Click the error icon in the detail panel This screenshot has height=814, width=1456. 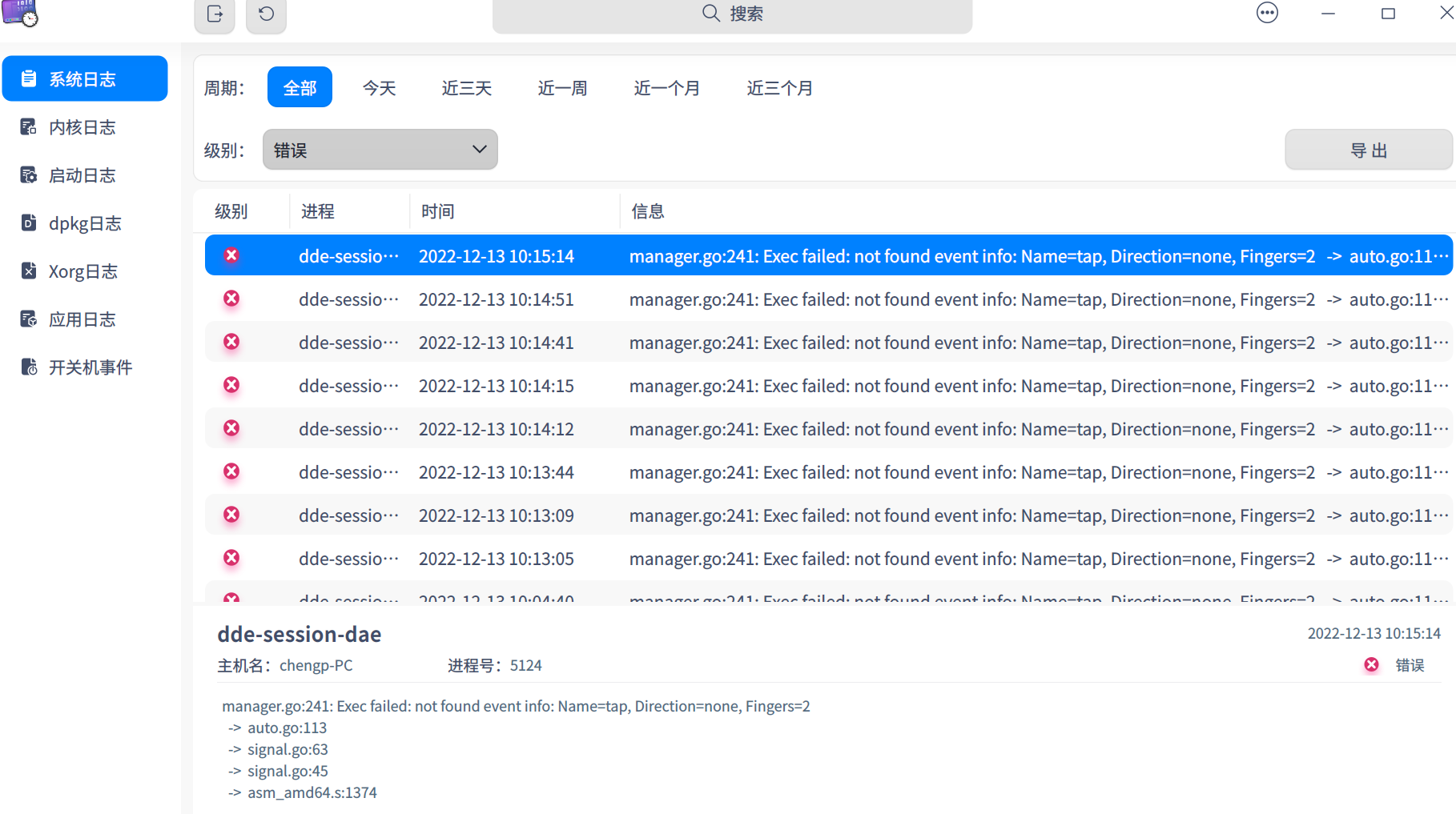tap(1372, 665)
